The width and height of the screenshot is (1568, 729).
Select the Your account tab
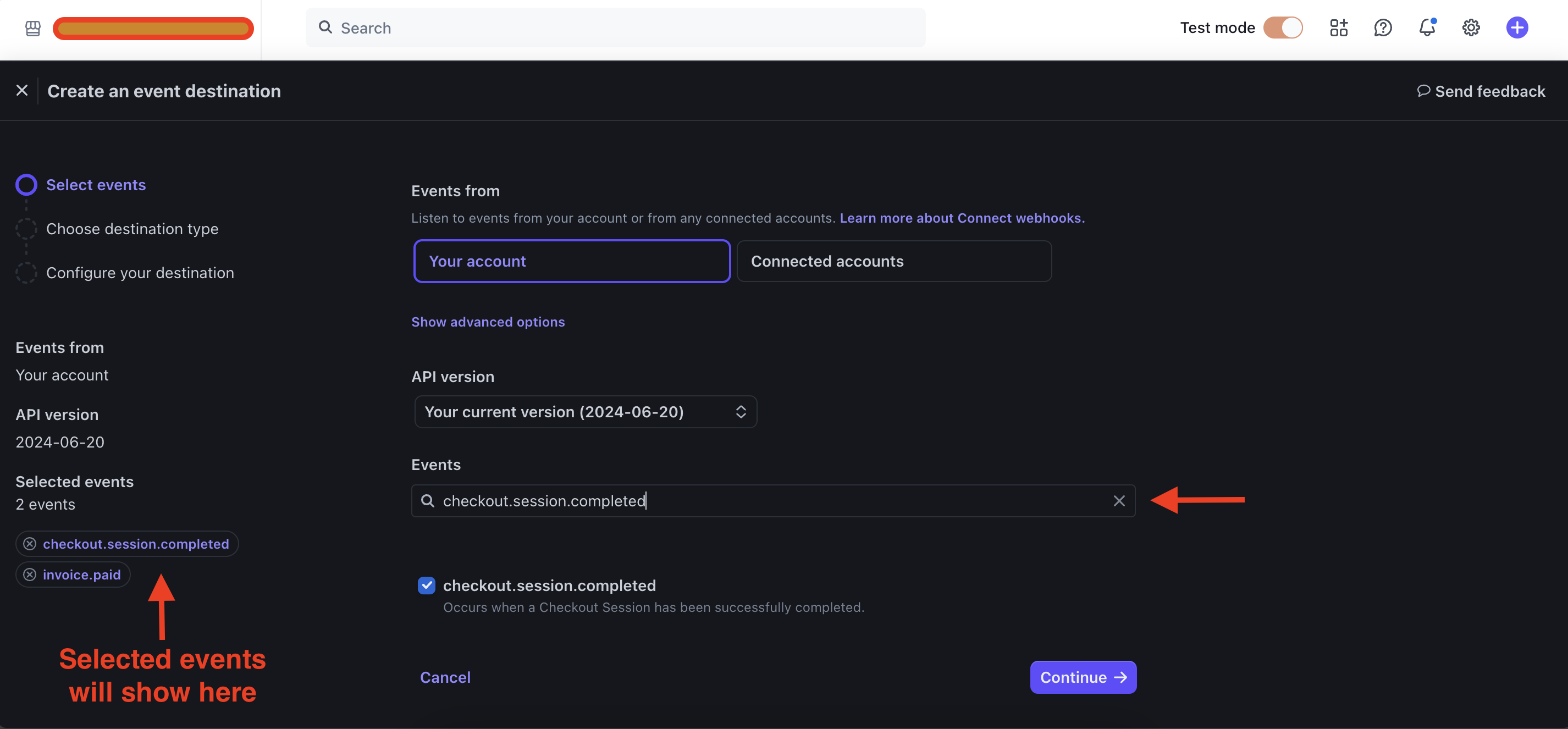(x=572, y=261)
